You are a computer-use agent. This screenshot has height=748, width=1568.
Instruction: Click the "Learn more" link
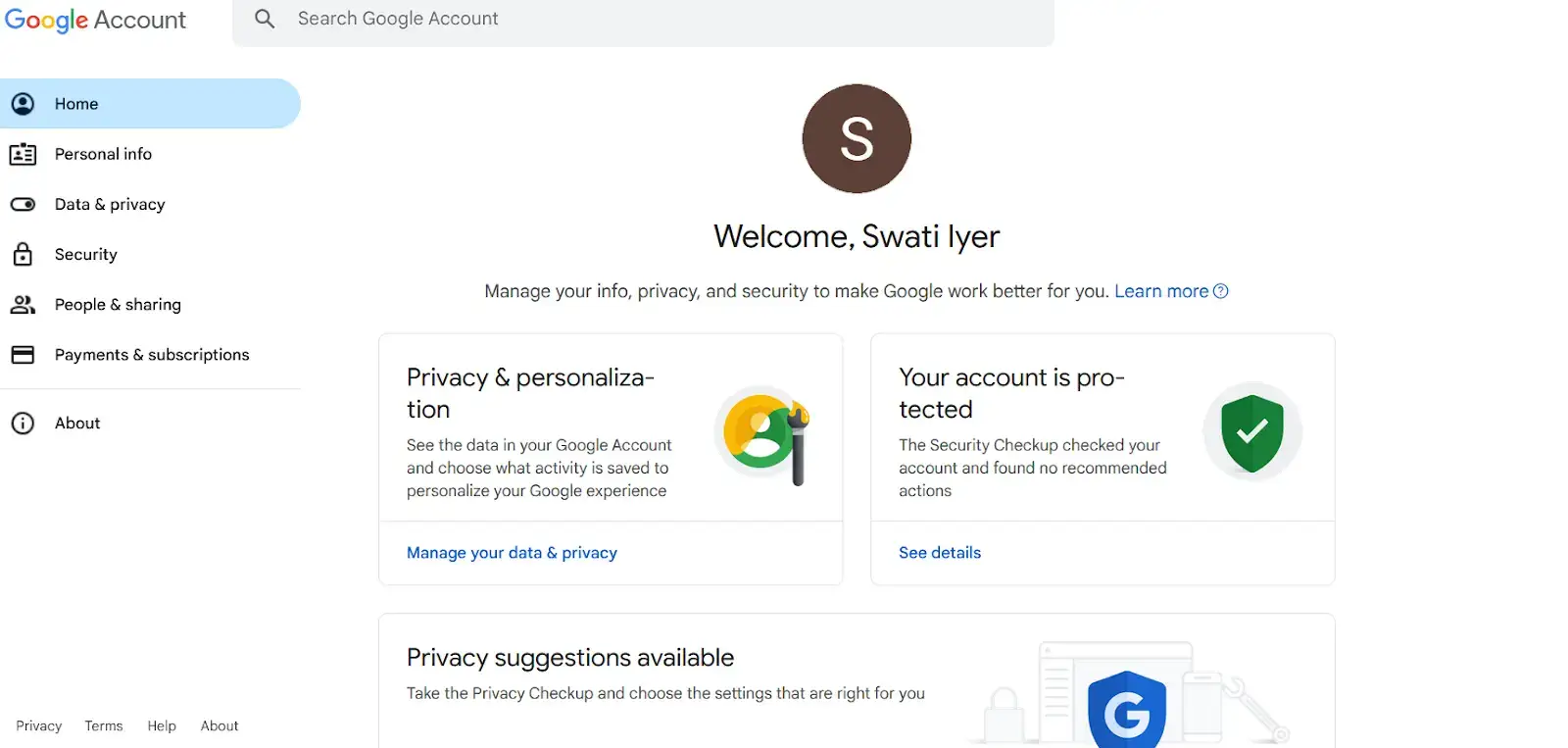point(1160,290)
